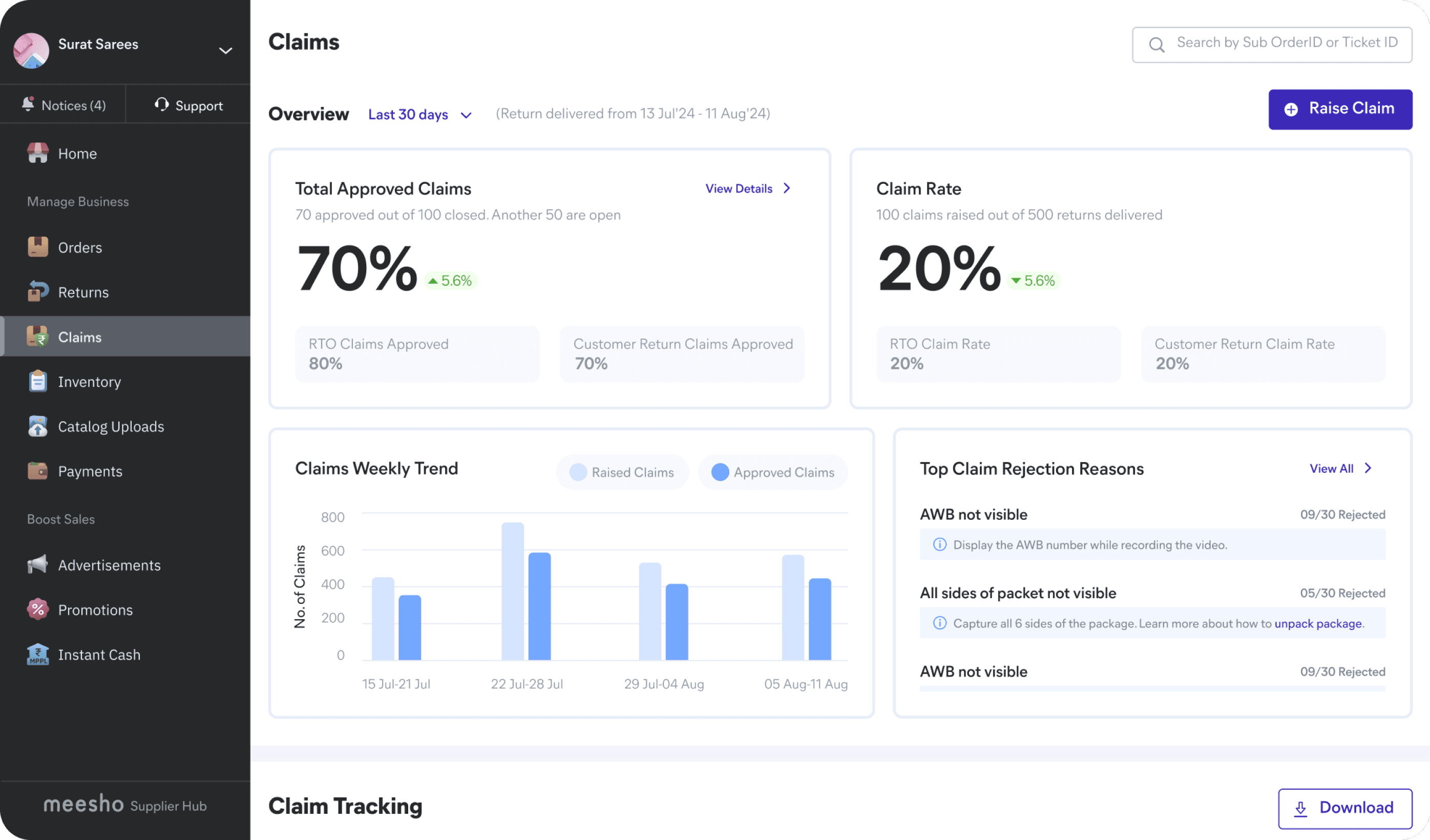The height and width of the screenshot is (840, 1430).
Task: Click the Inventory clipboard icon
Action: tap(37, 382)
